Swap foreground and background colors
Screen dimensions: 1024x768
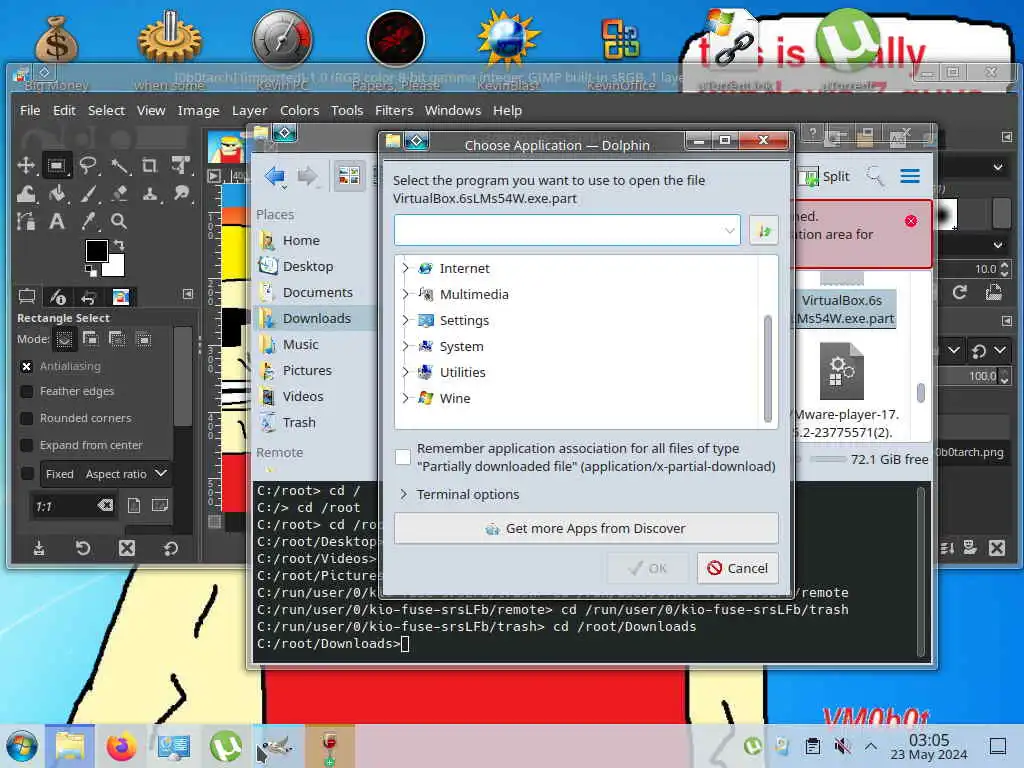pos(119,245)
